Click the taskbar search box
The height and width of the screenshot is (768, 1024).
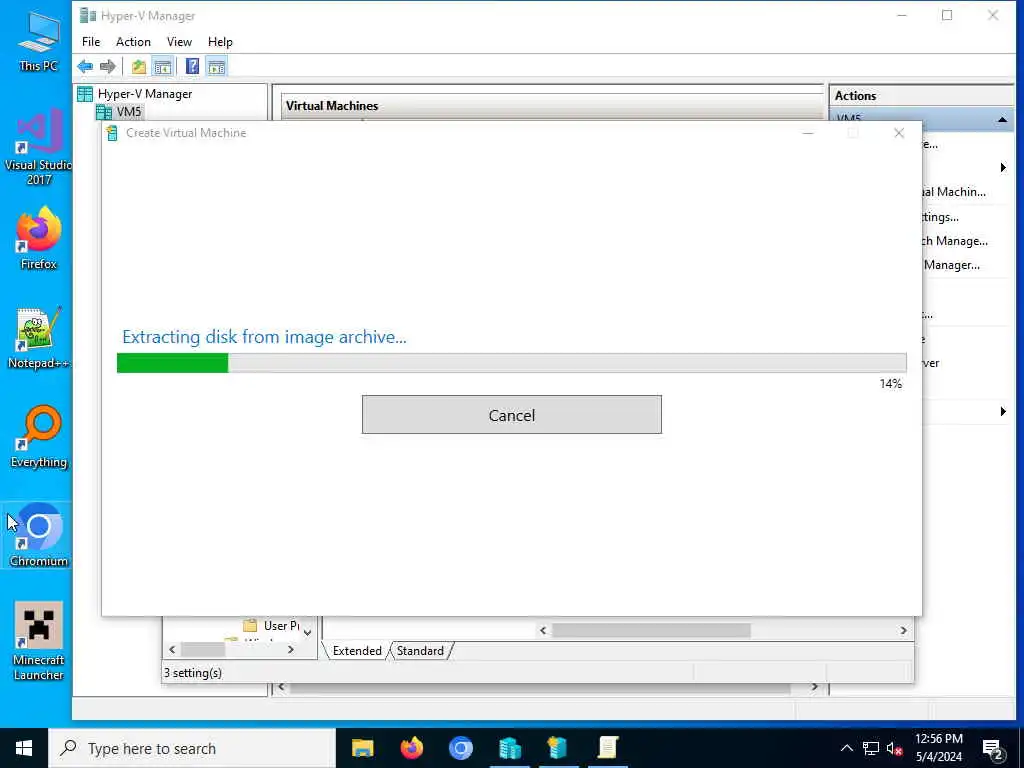[192, 748]
